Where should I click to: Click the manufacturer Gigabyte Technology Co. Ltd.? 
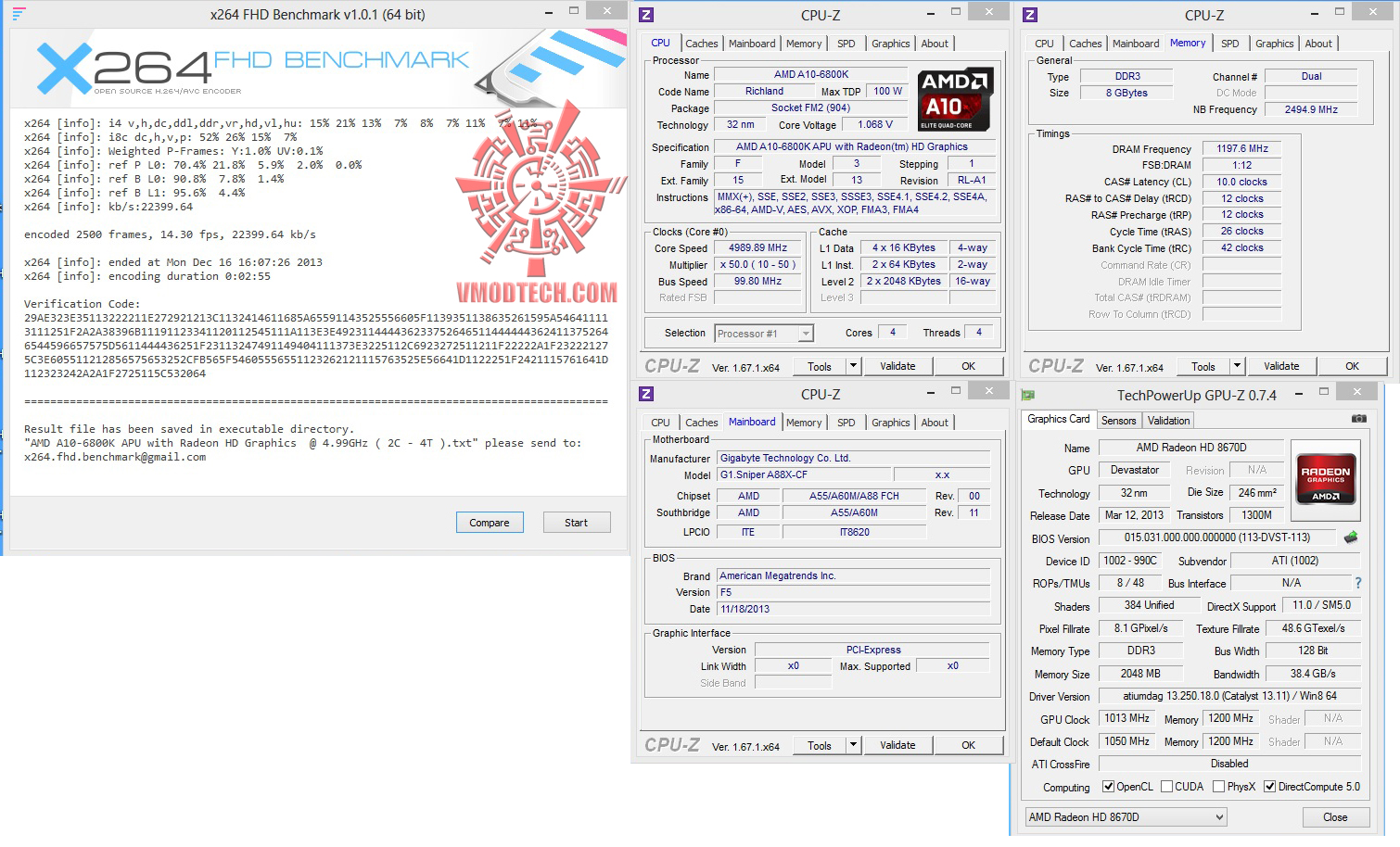click(x=854, y=459)
